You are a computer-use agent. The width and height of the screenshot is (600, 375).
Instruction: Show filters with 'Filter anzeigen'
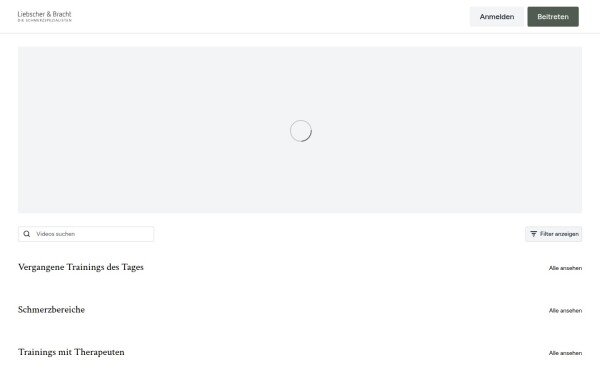click(553, 234)
